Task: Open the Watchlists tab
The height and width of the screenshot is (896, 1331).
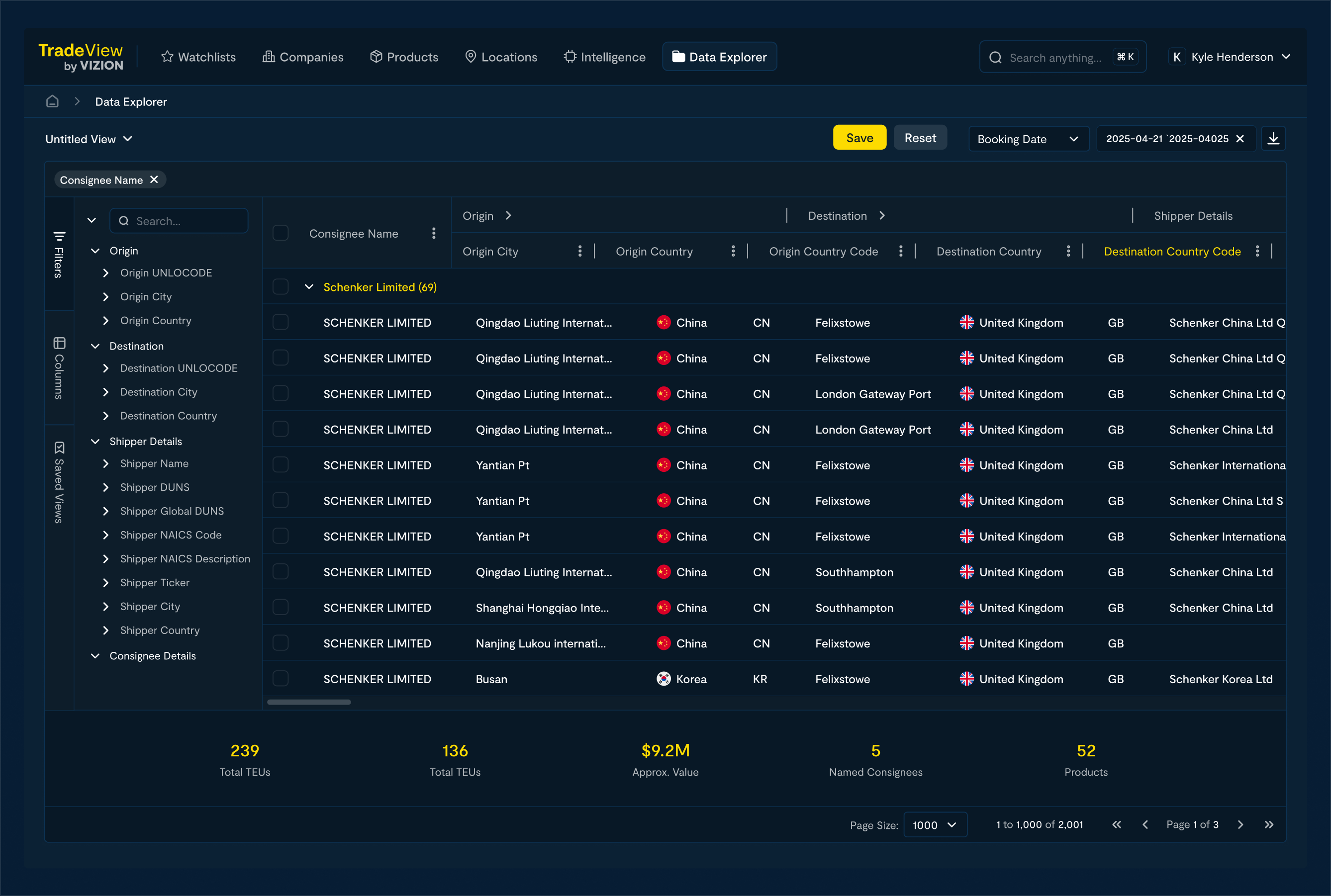Action: 198,57
